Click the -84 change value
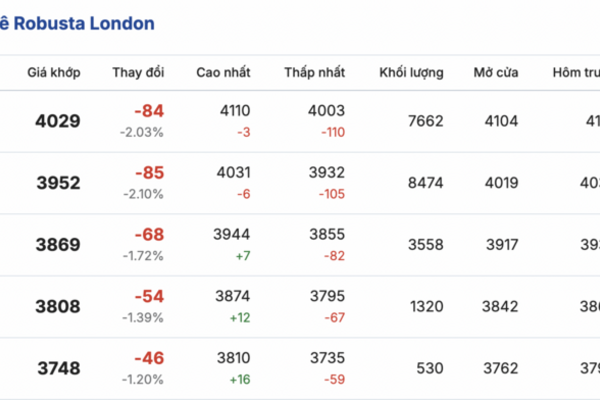The height and width of the screenshot is (400, 600). pyautogui.click(x=148, y=111)
